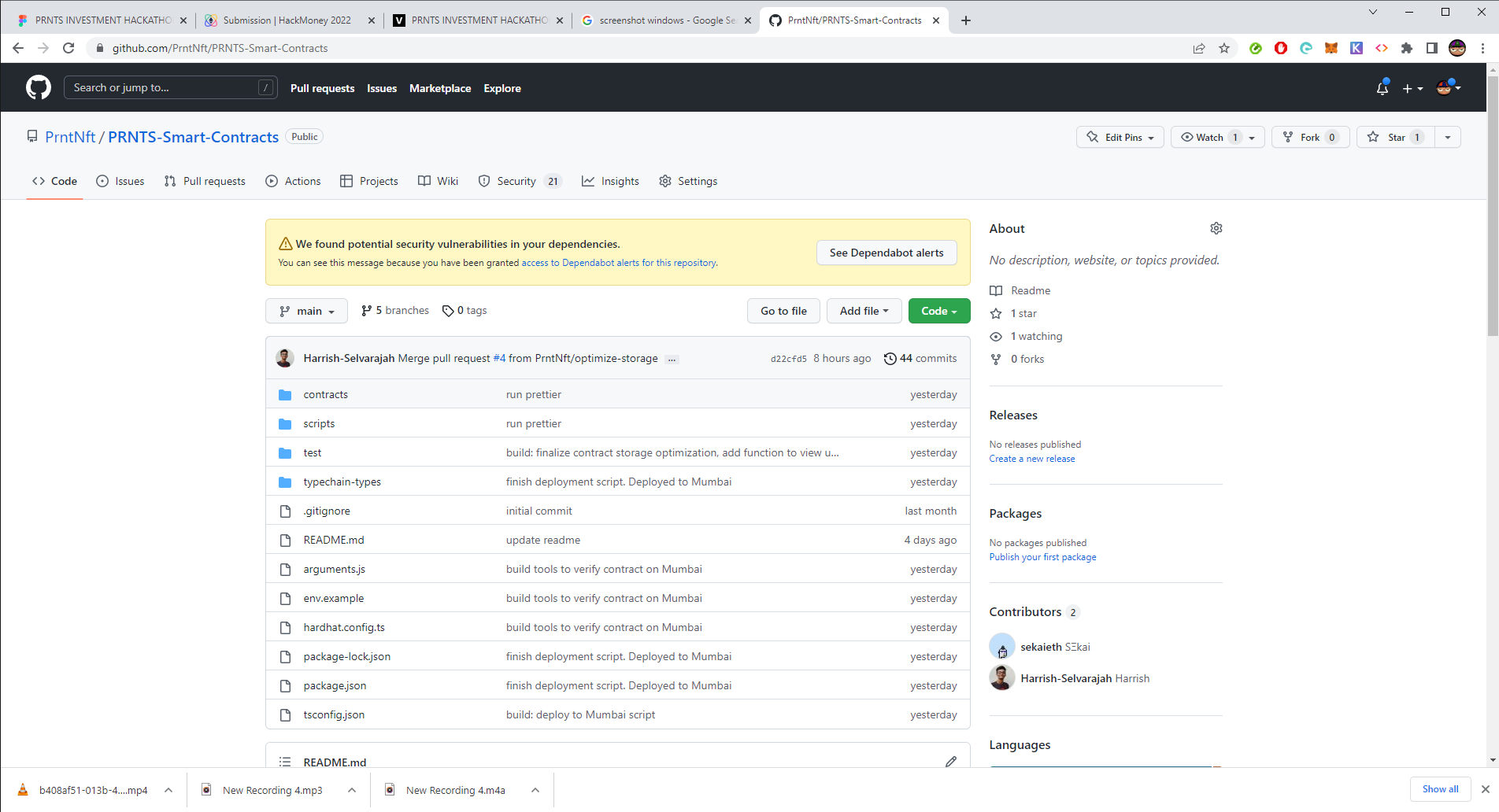Open the Chrome extensions puzzle icon

(x=1407, y=48)
